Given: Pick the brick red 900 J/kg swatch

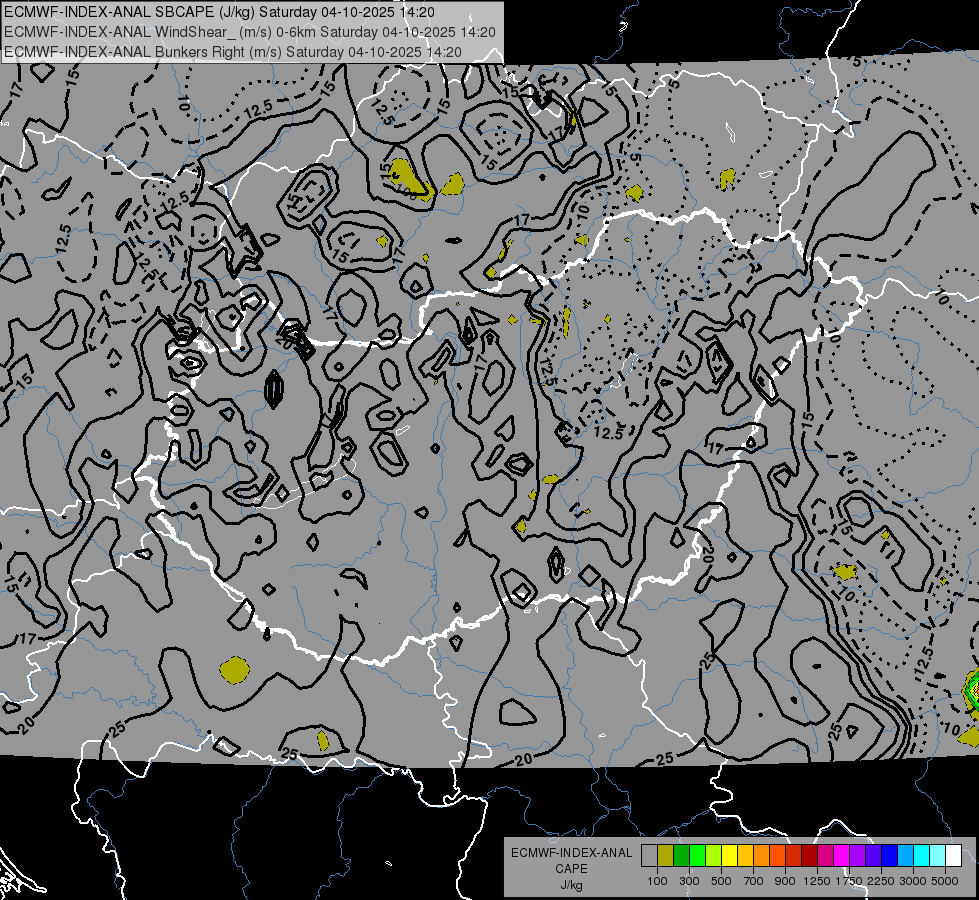Looking at the screenshot, I should coord(794,855).
